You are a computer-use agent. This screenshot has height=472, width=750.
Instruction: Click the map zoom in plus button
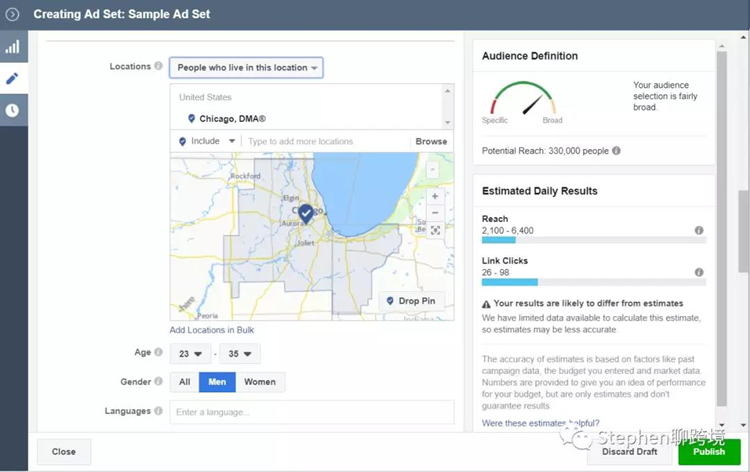(435, 196)
